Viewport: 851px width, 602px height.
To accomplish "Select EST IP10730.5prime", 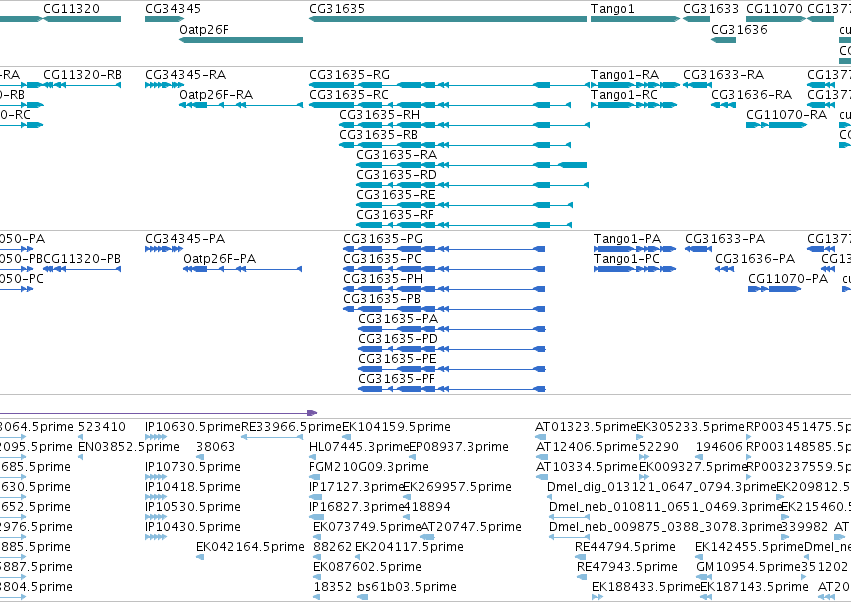I will click(x=156, y=477).
